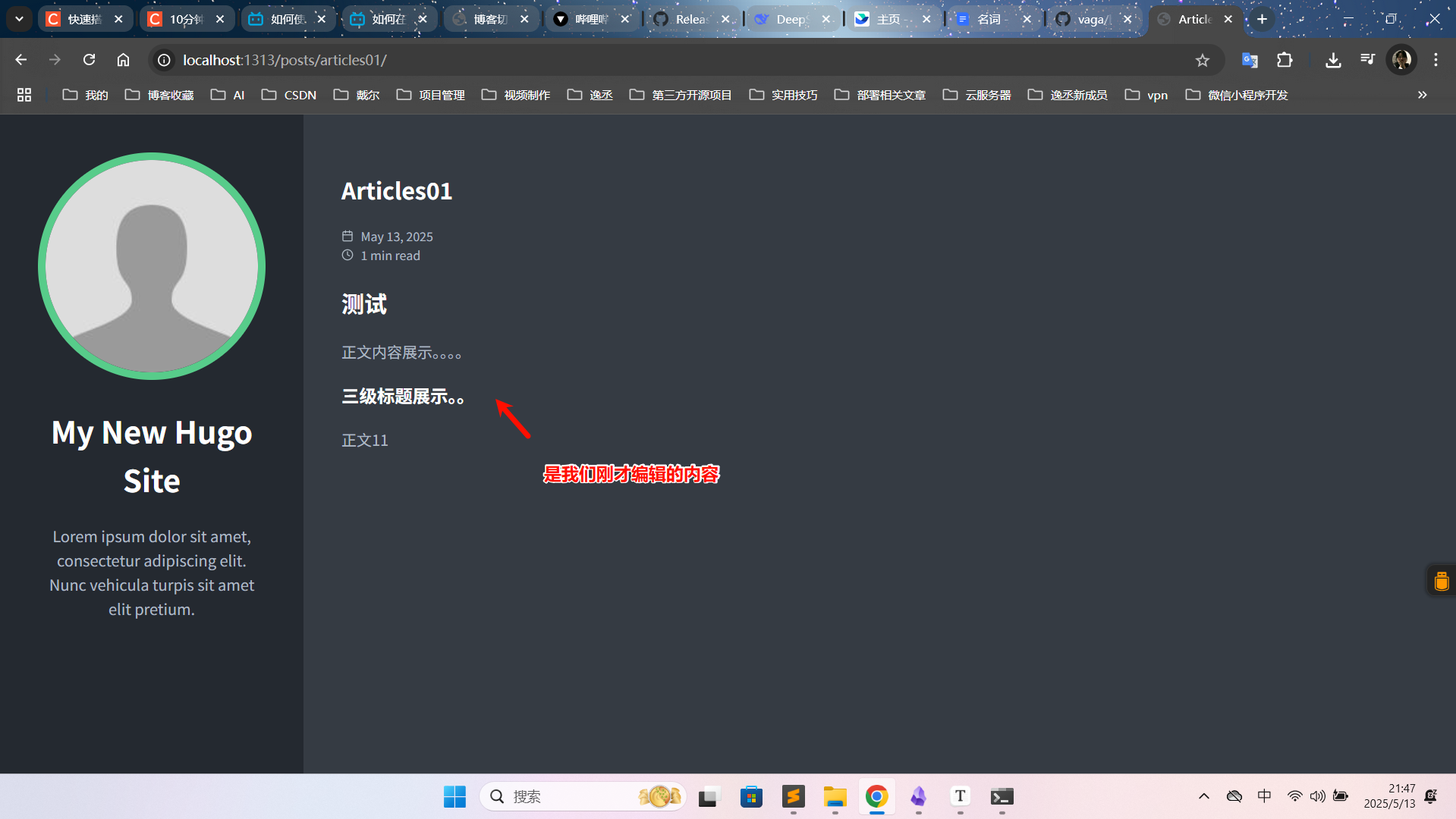Bookmark this page with the star icon
Viewport: 1456px width, 819px height.
[x=1202, y=60]
